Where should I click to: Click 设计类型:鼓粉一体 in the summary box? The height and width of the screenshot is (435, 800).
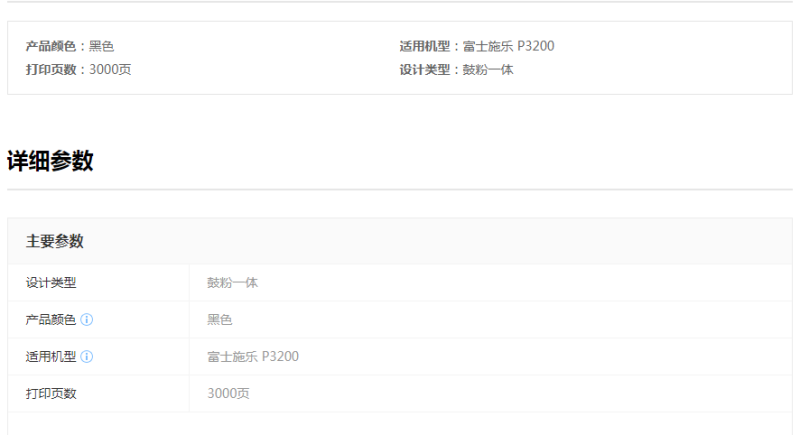pyautogui.click(x=457, y=69)
